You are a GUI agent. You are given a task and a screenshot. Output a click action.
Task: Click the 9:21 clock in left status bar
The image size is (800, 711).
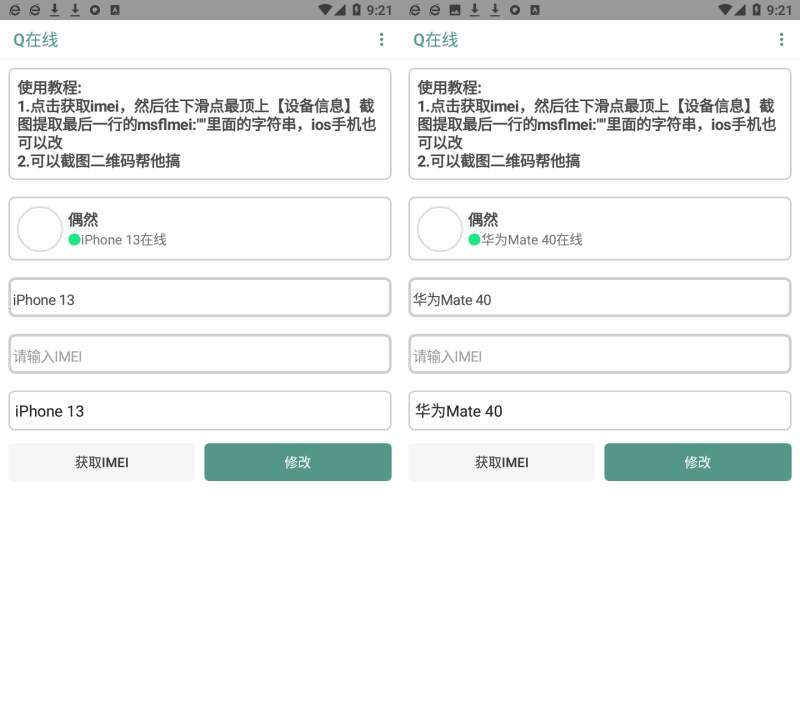click(379, 10)
